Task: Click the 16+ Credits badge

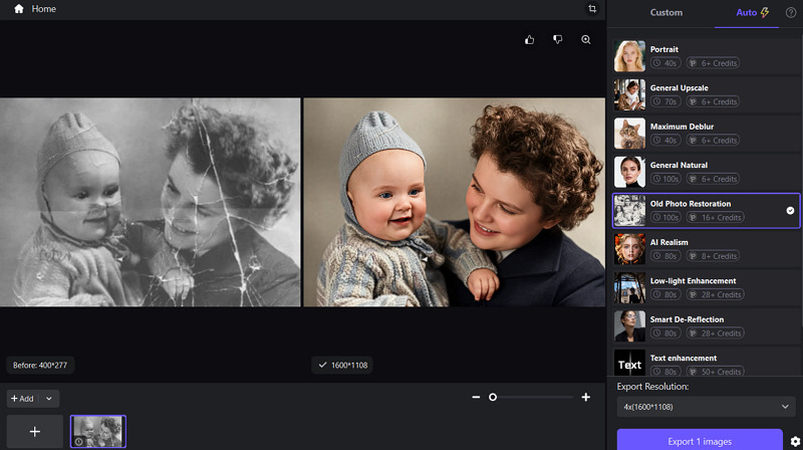Action: coord(715,218)
